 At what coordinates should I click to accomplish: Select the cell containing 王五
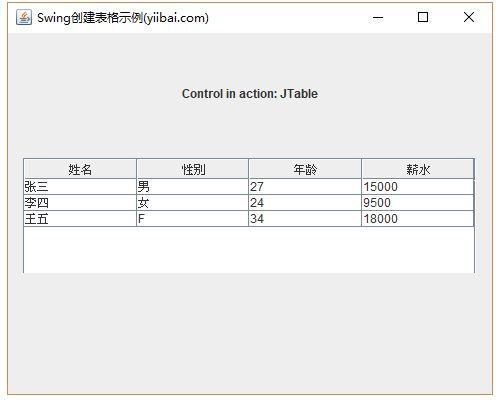(x=80, y=219)
